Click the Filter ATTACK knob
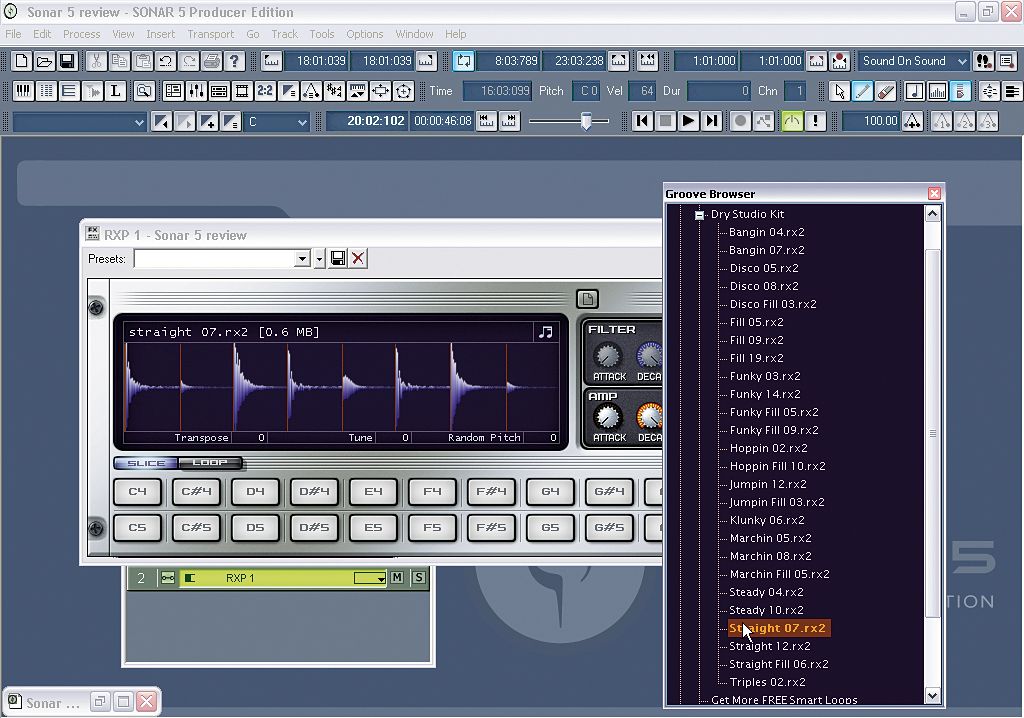The image size is (1024, 718). click(607, 356)
